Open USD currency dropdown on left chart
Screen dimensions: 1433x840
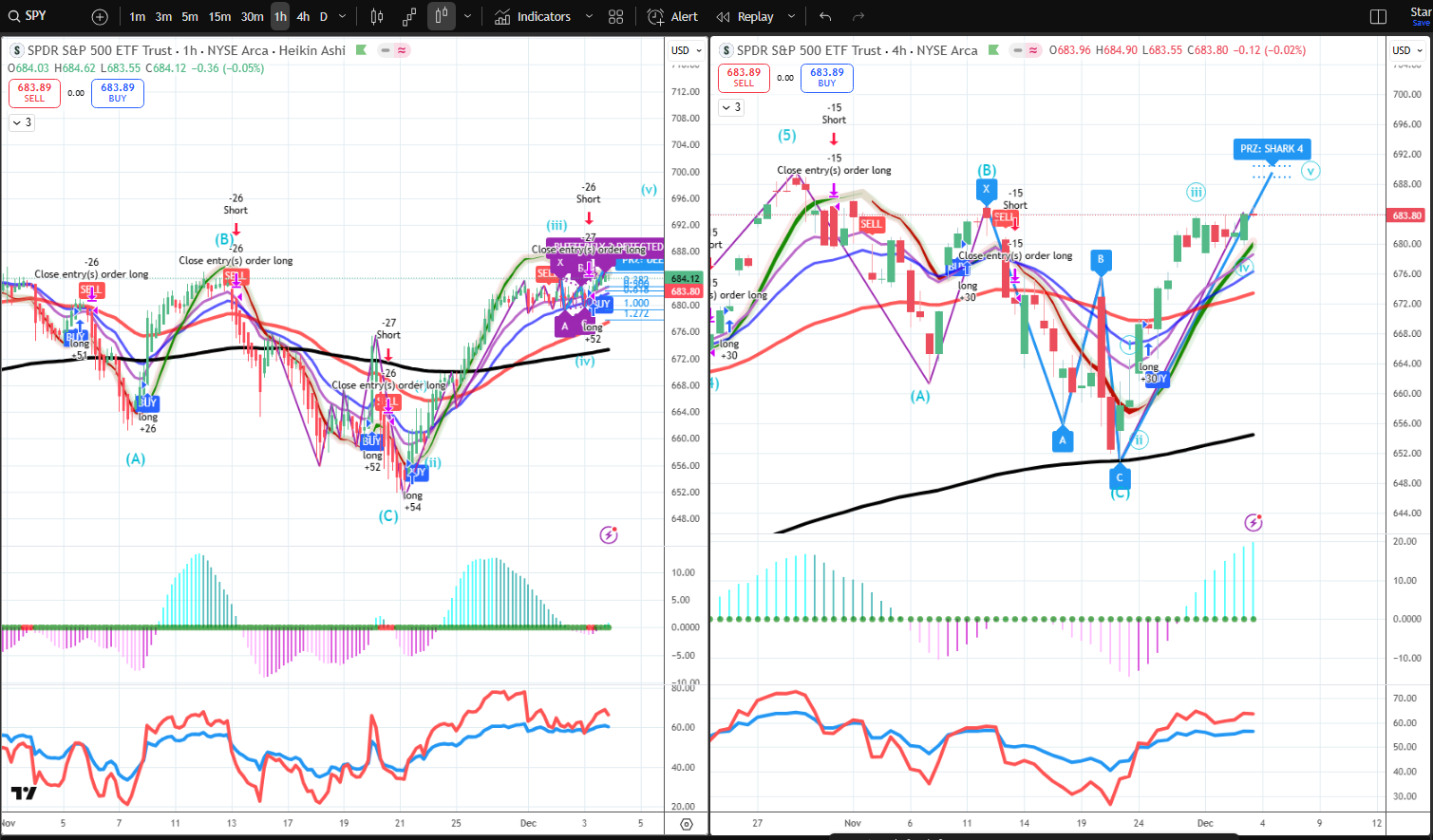[x=686, y=50]
